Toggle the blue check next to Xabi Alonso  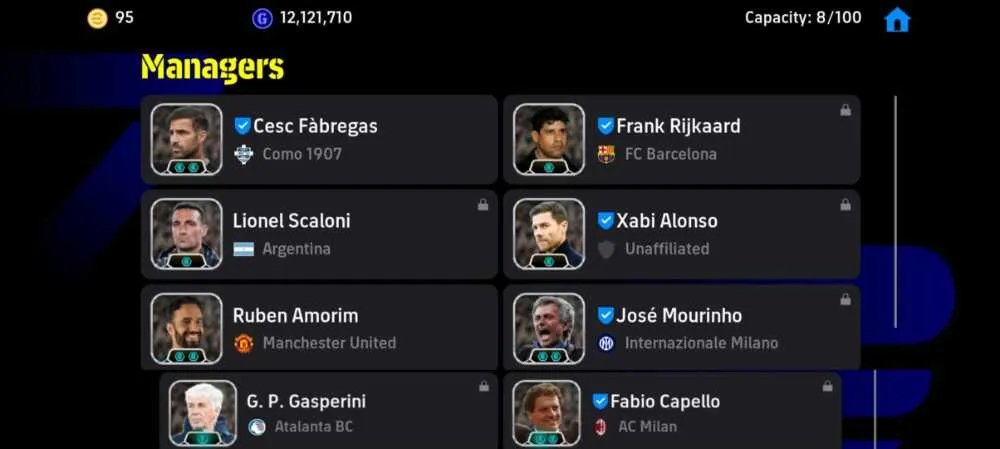606,221
